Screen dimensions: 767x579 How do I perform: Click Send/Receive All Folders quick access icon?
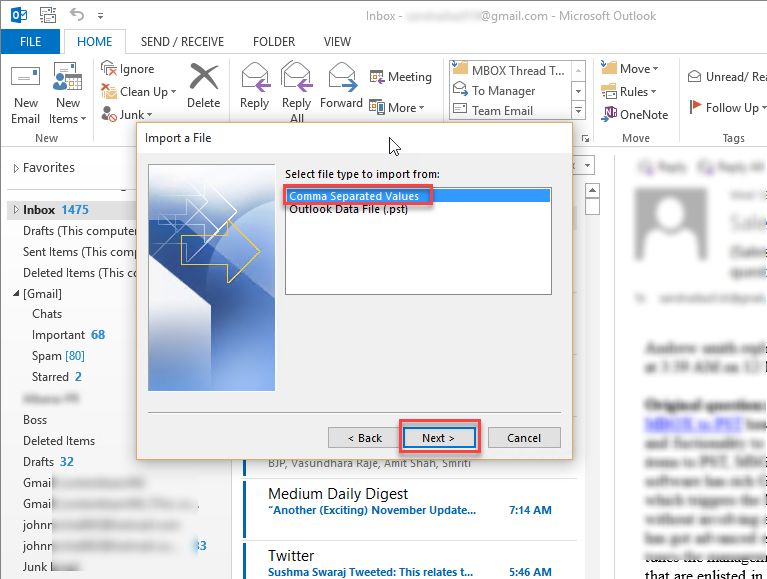pyautogui.click(x=48, y=15)
